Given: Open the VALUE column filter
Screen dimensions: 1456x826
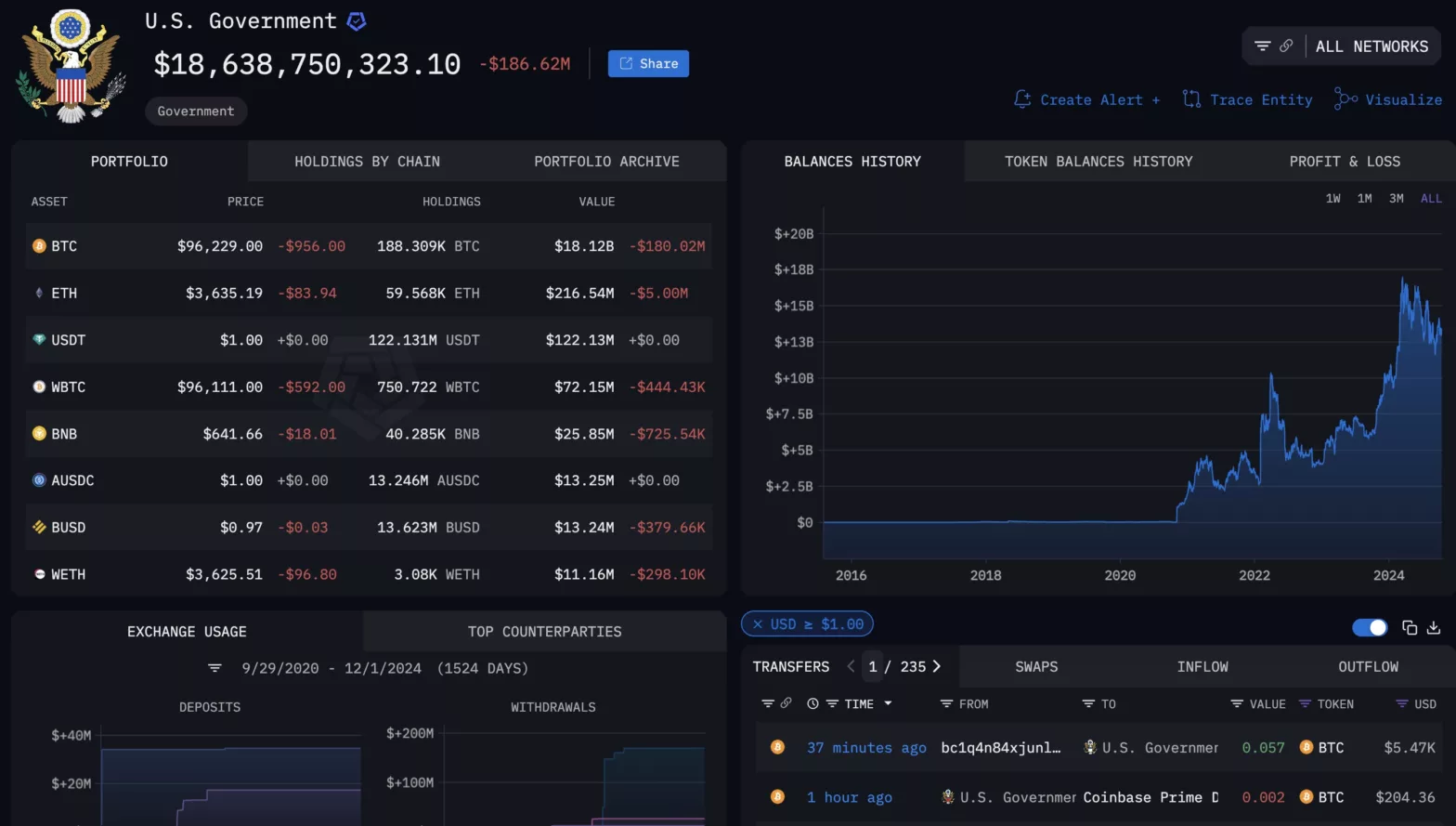Looking at the screenshot, I should (x=1236, y=703).
